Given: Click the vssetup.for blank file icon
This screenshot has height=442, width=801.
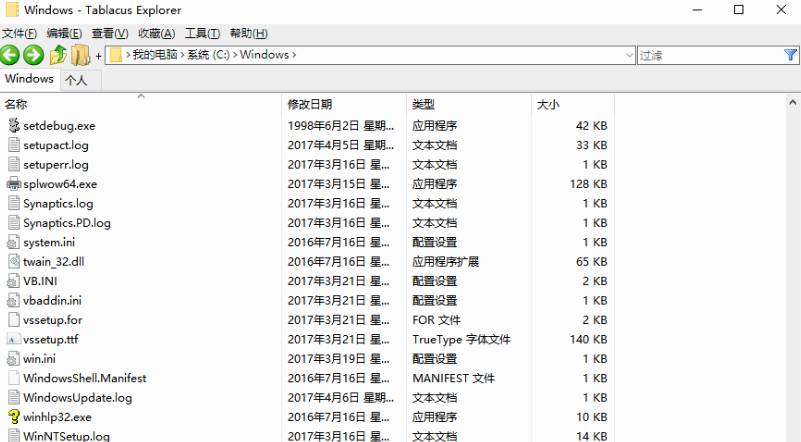Looking at the screenshot, I should [x=14, y=319].
